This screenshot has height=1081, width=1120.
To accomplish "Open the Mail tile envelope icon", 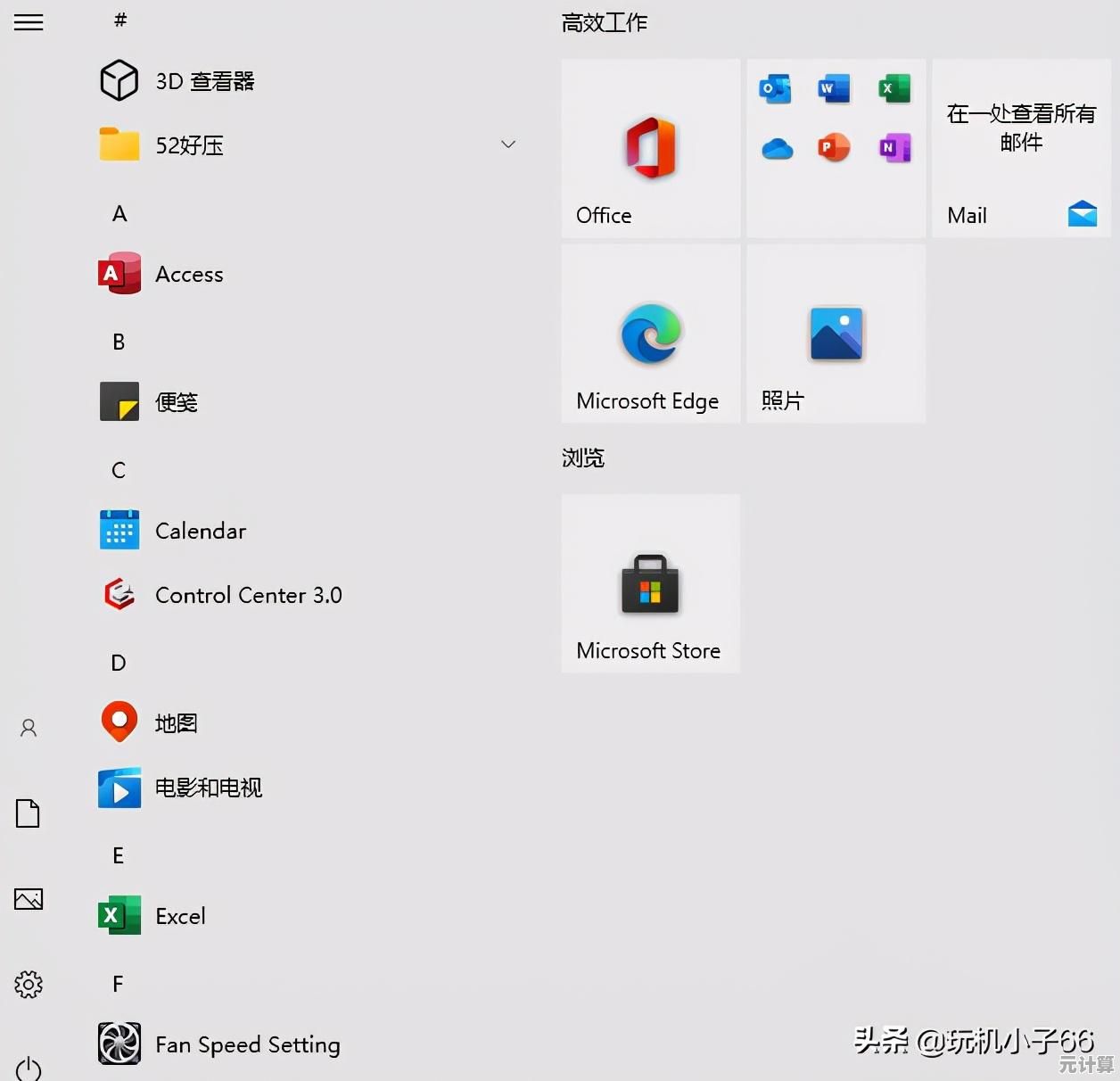I will click(1083, 214).
